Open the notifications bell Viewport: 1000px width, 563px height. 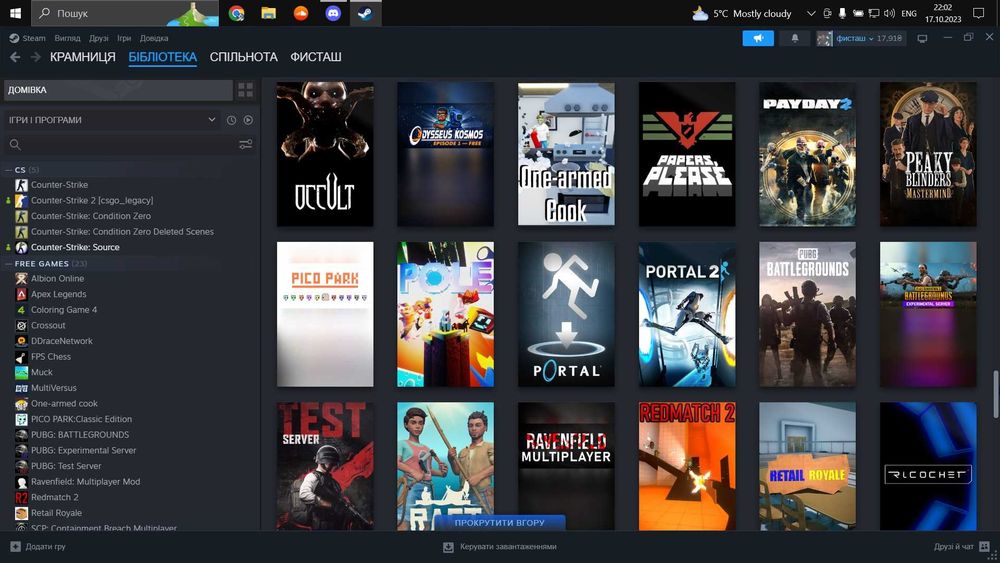795,38
